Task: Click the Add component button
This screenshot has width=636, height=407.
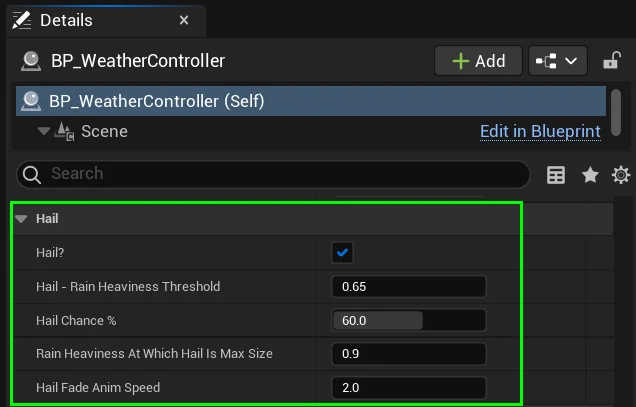Action: pos(478,61)
